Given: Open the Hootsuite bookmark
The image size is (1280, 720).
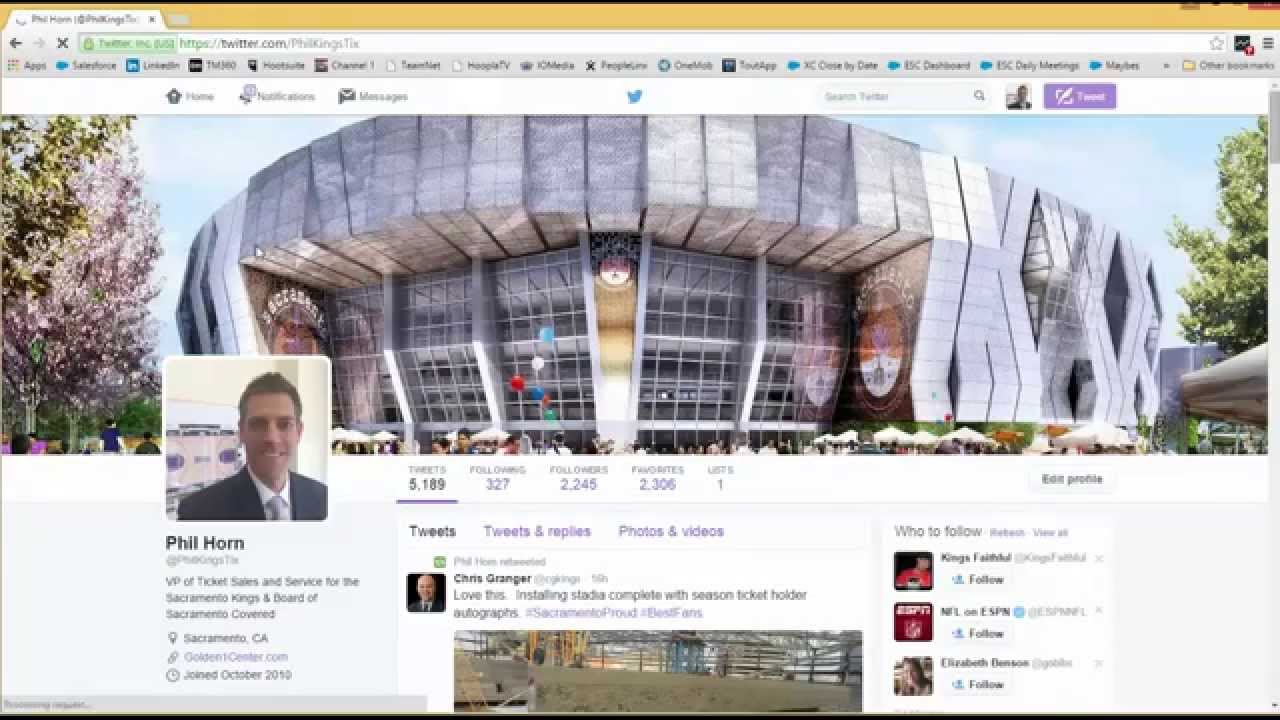Looking at the screenshot, I should click(276, 66).
